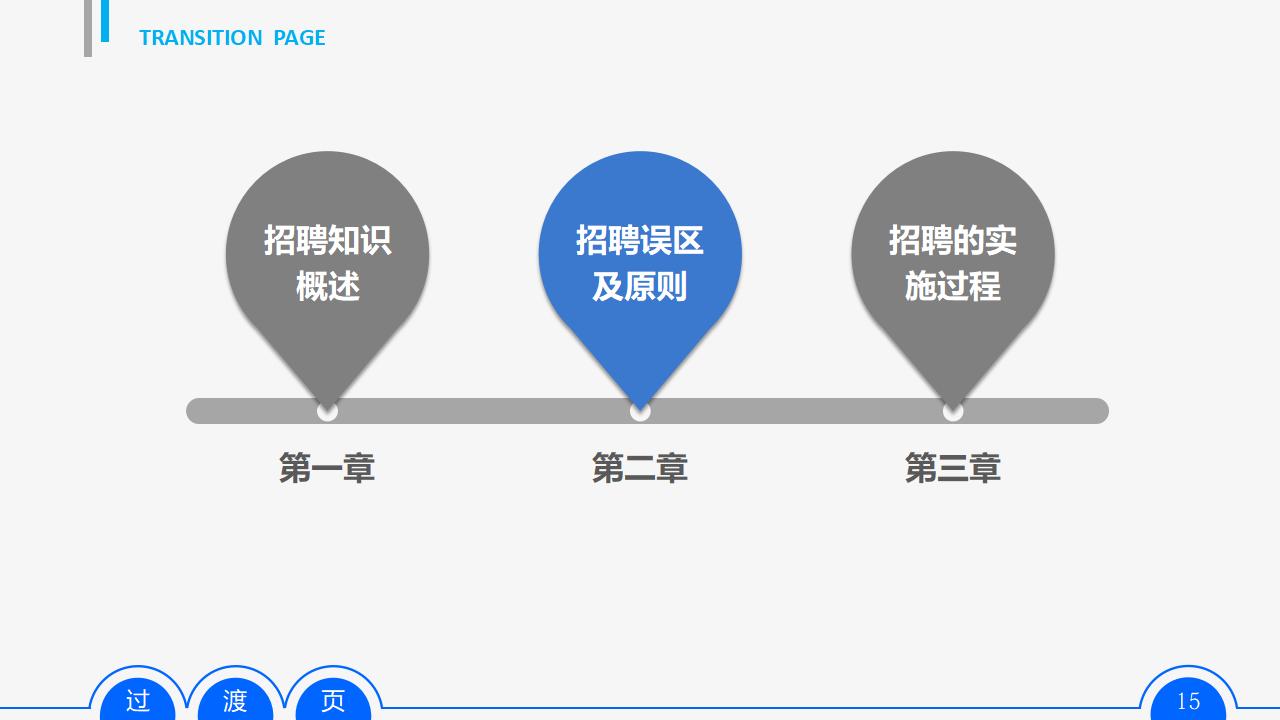Click the blue 页 circle badge
Screen dimensions: 1280x720
point(333,699)
